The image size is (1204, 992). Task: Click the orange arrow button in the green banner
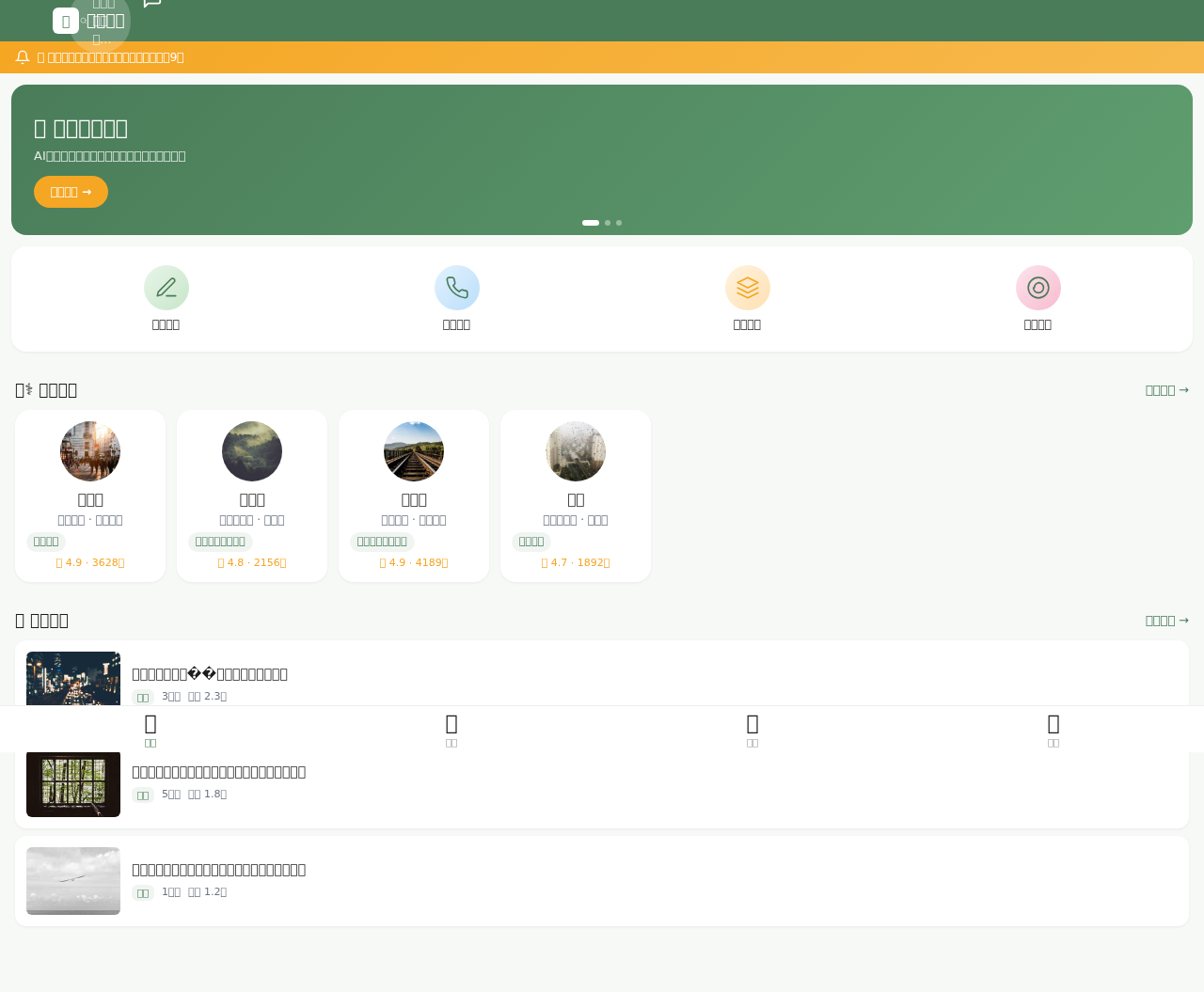click(71, 192)
